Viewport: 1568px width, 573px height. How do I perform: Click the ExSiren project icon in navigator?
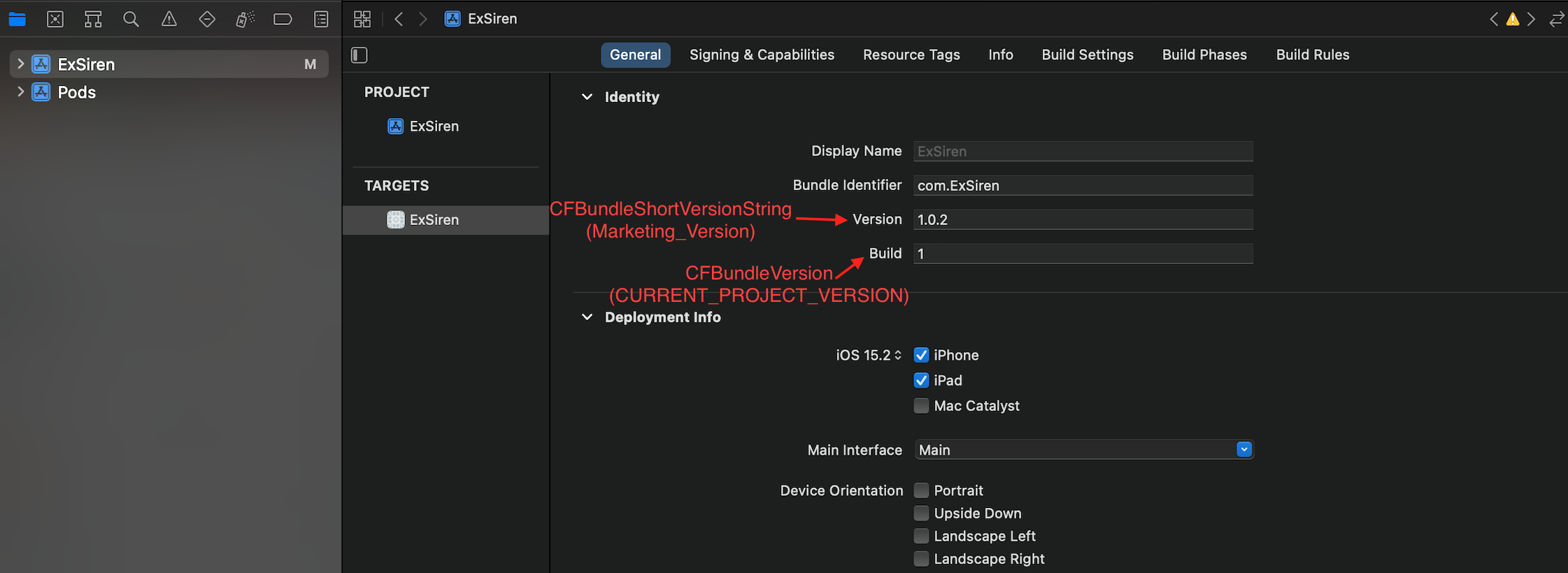point(41,64)
